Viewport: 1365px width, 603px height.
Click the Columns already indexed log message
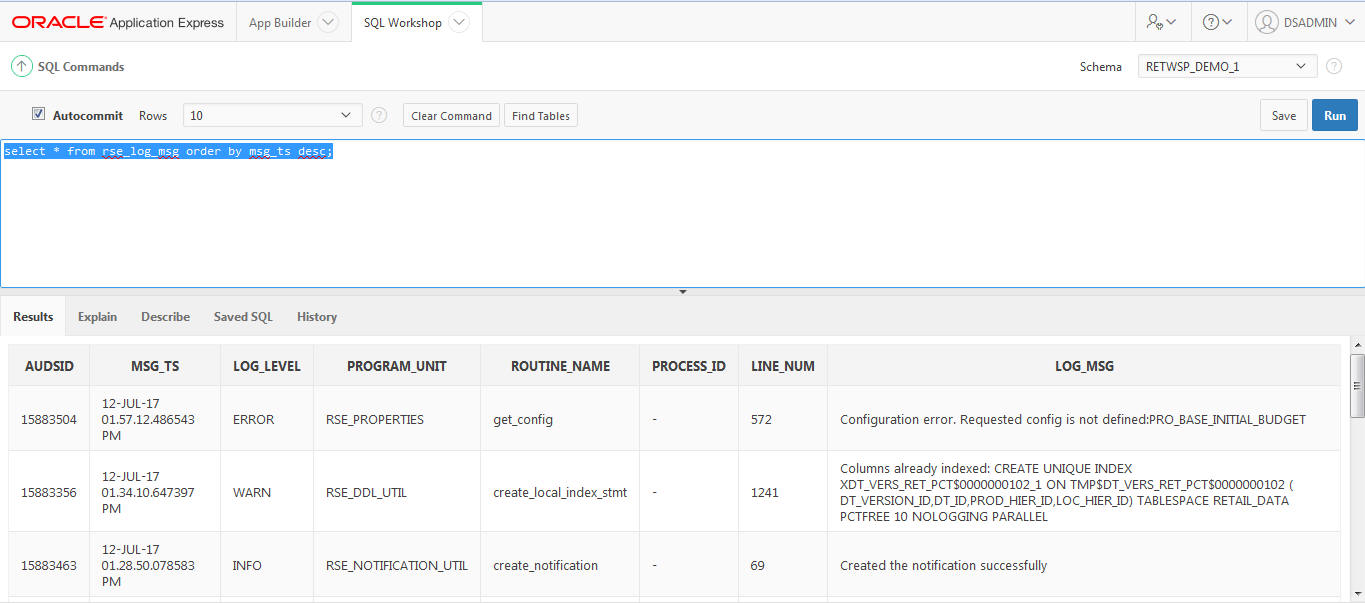point(1084,492)
